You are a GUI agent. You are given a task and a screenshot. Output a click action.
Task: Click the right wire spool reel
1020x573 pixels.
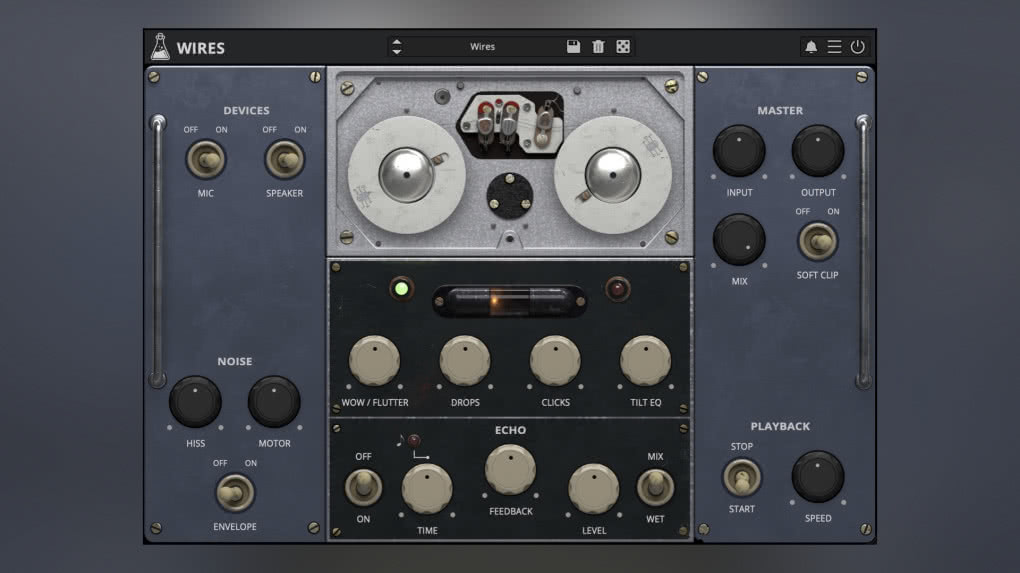click(613, 175)
